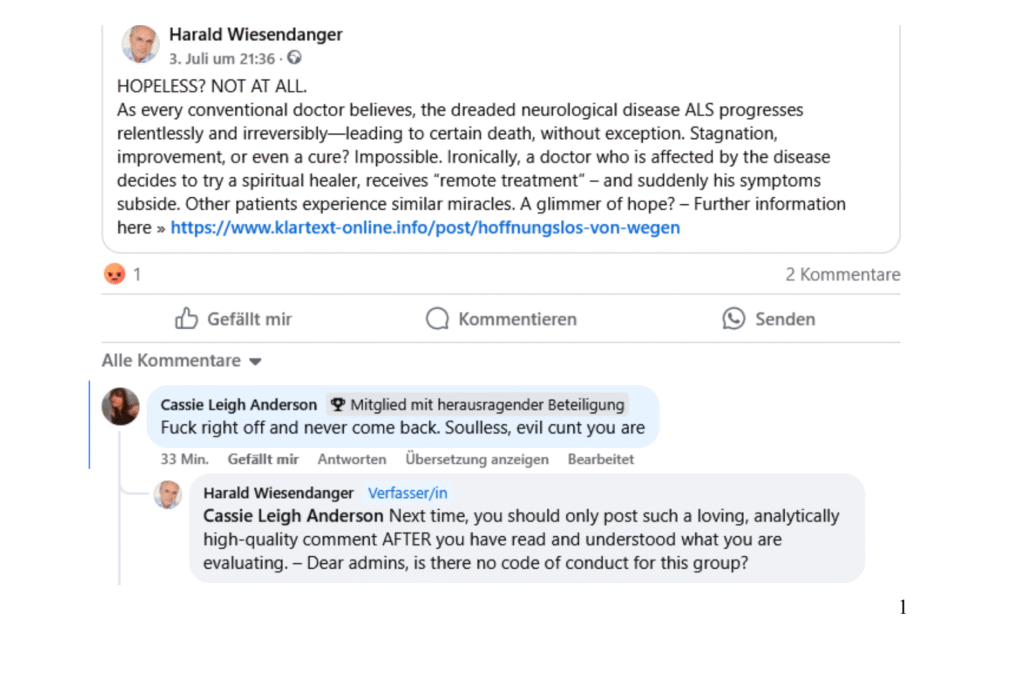The width and height of the screenshot is (1024, 674).
Task: Click Gefällt mir under Cassie's comment
Action: 263,459
